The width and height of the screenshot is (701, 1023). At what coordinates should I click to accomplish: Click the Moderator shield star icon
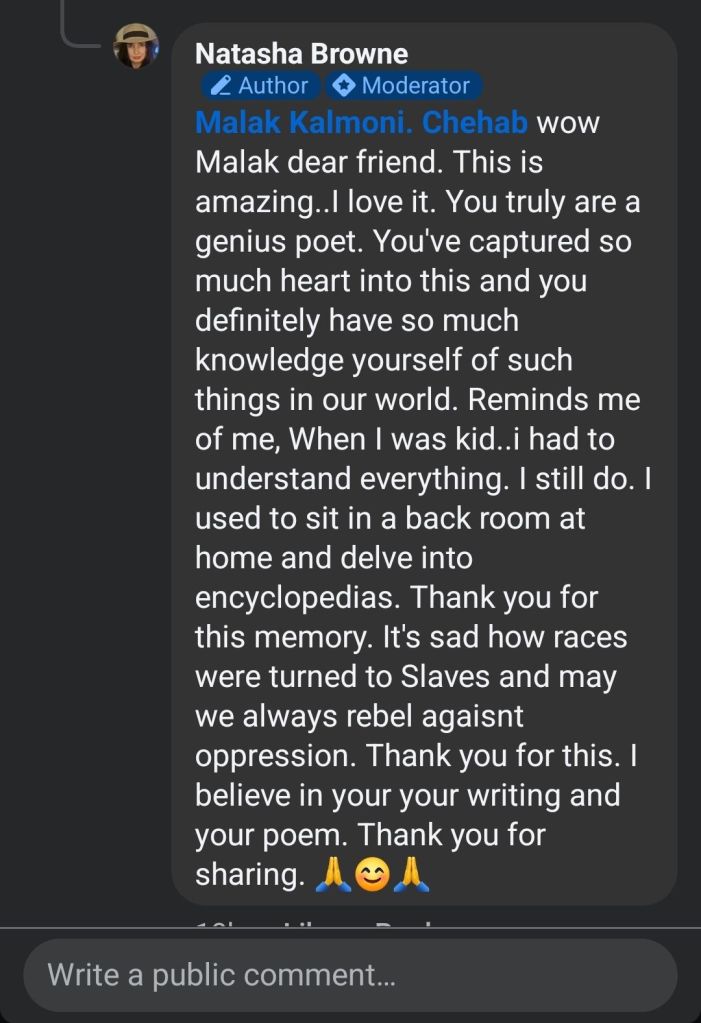[343, 86]
